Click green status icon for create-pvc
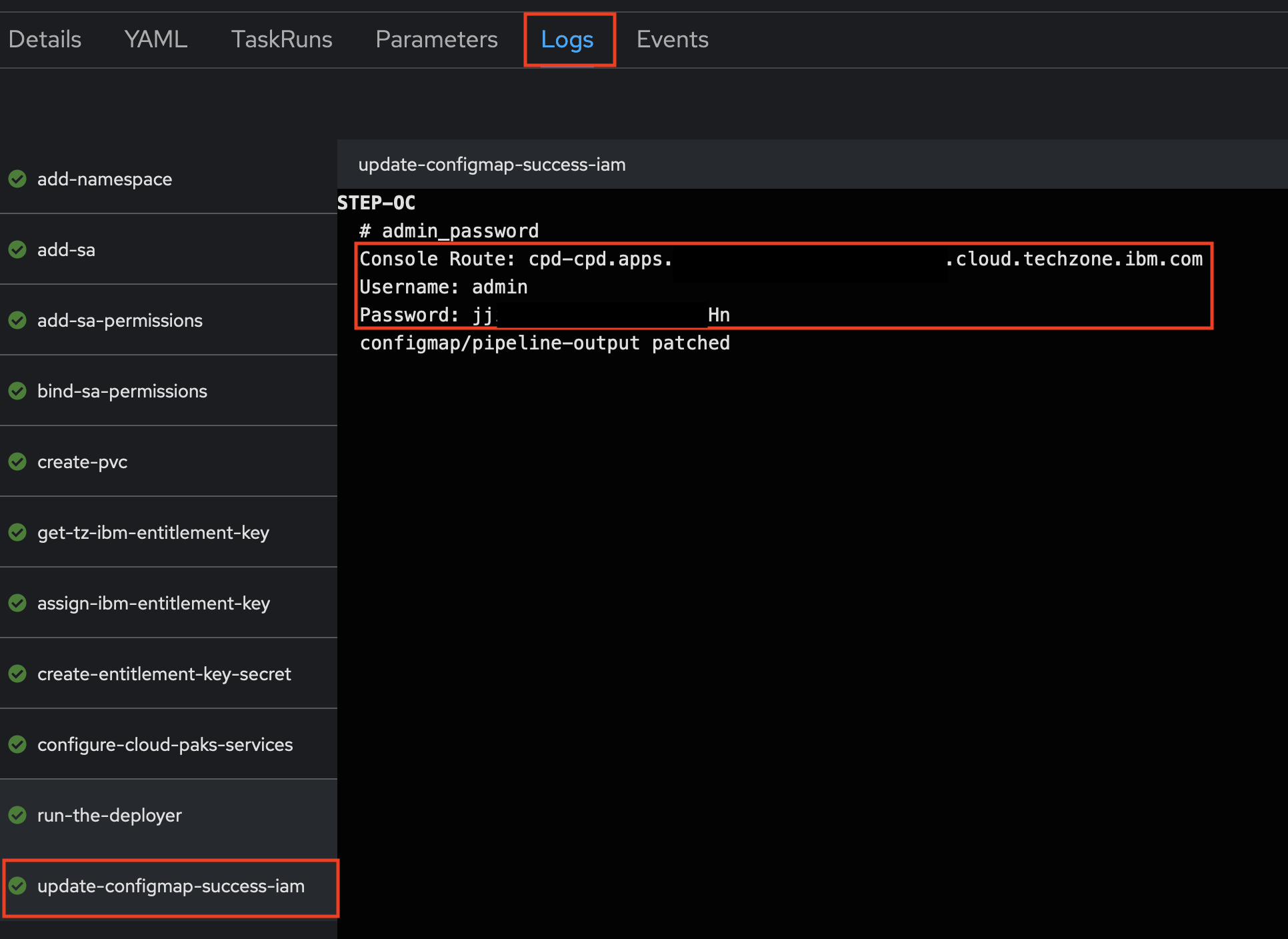Viewport: 1288px width, 939px height. (17, 461)
